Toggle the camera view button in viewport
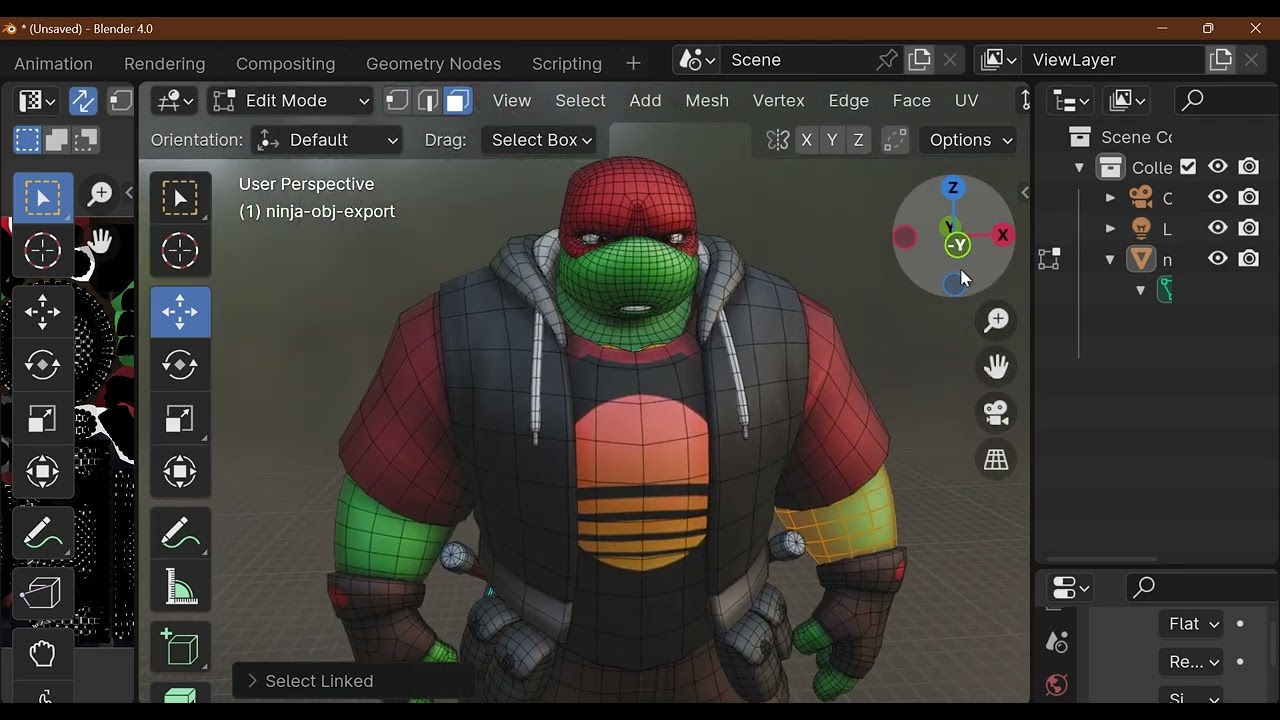1280x720 pixels. tap(996, 412)
